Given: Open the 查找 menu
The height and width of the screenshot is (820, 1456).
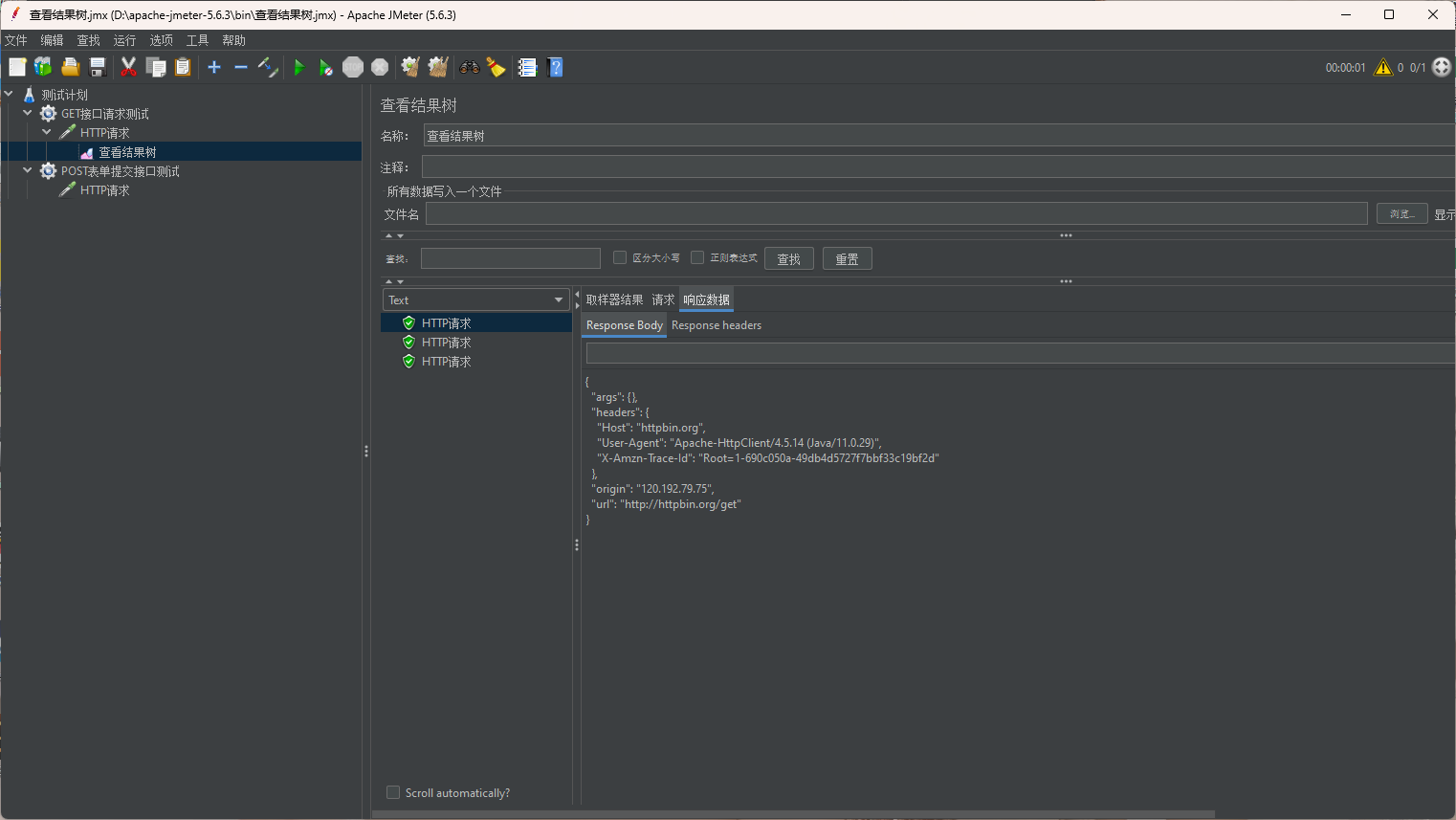Looking at the screenshot, I should click(x=88, y=40).
